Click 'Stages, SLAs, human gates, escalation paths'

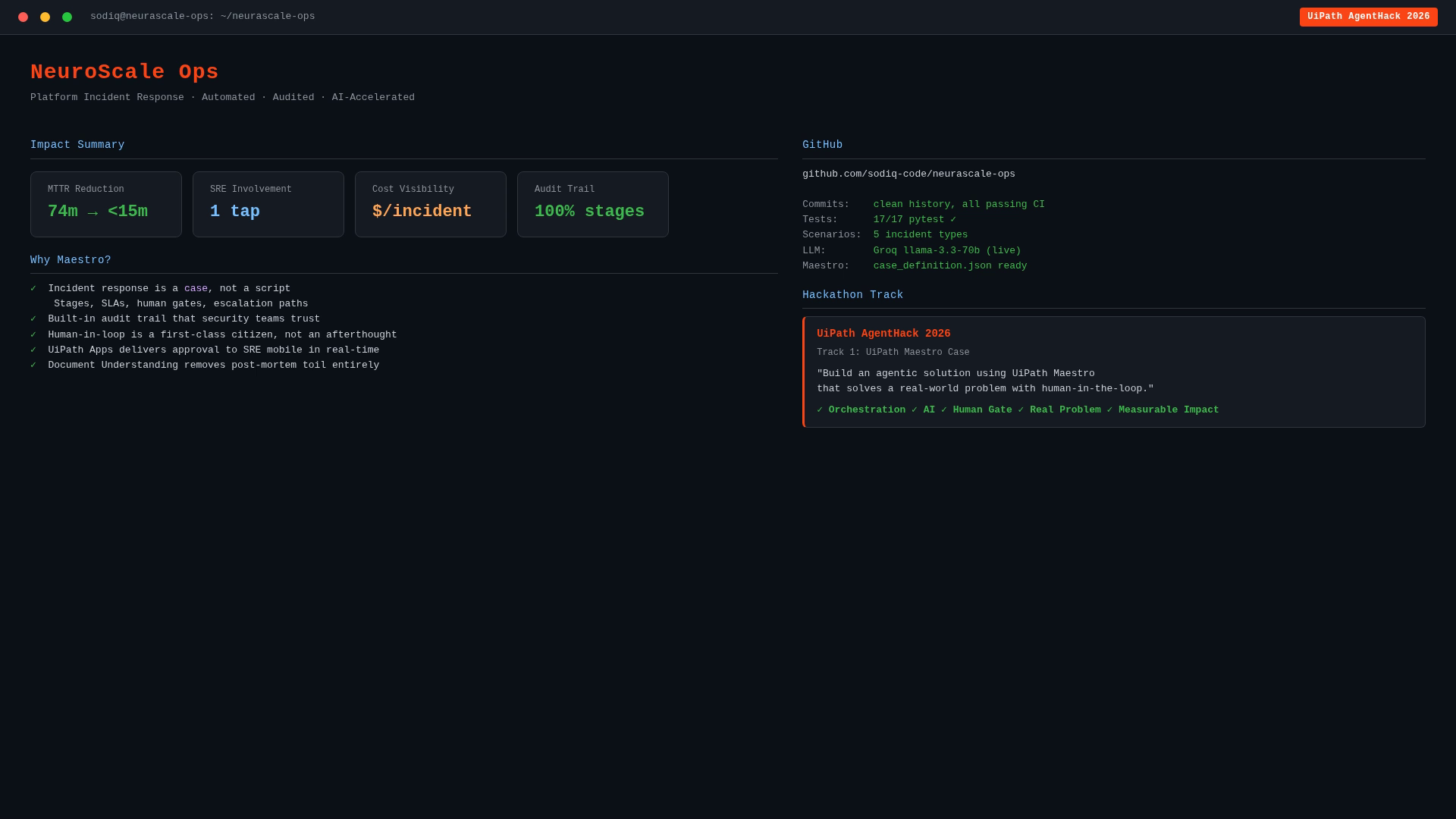click(181, 304)
